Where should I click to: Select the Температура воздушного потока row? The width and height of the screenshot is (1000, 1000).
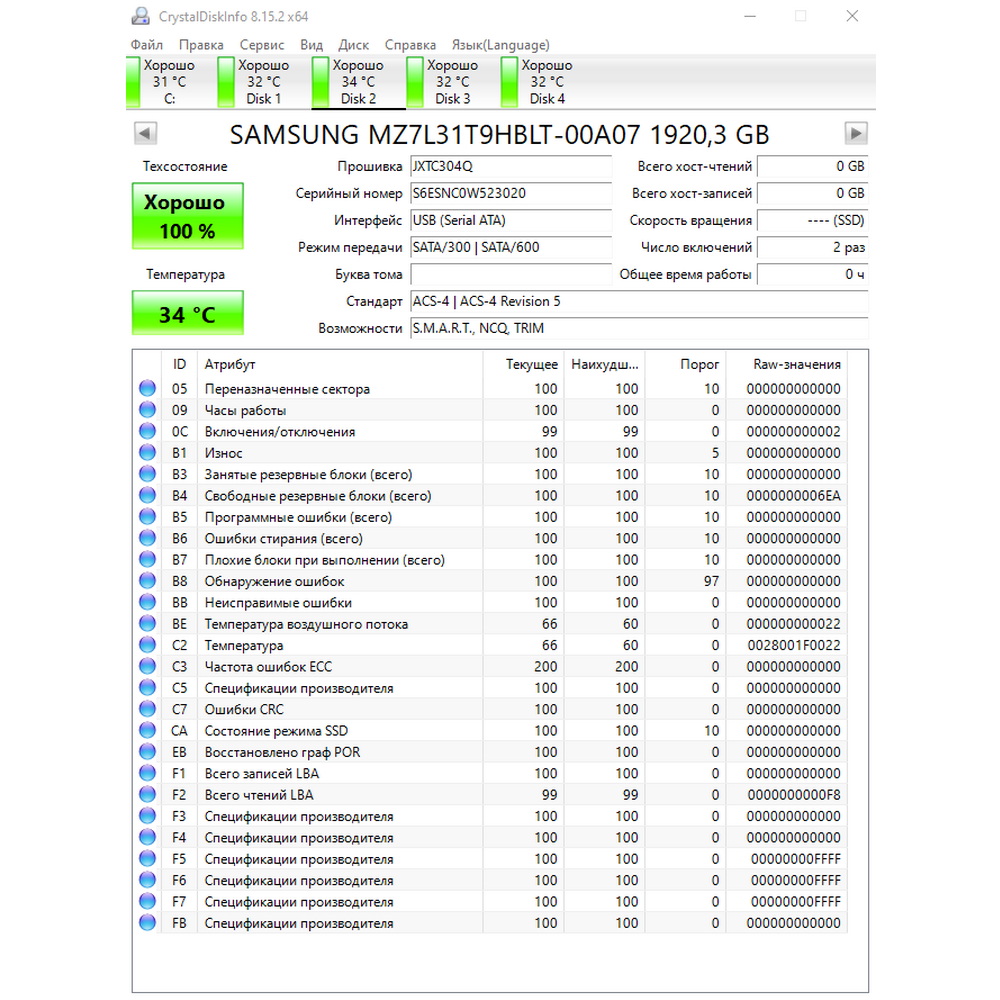pos(490,624)
